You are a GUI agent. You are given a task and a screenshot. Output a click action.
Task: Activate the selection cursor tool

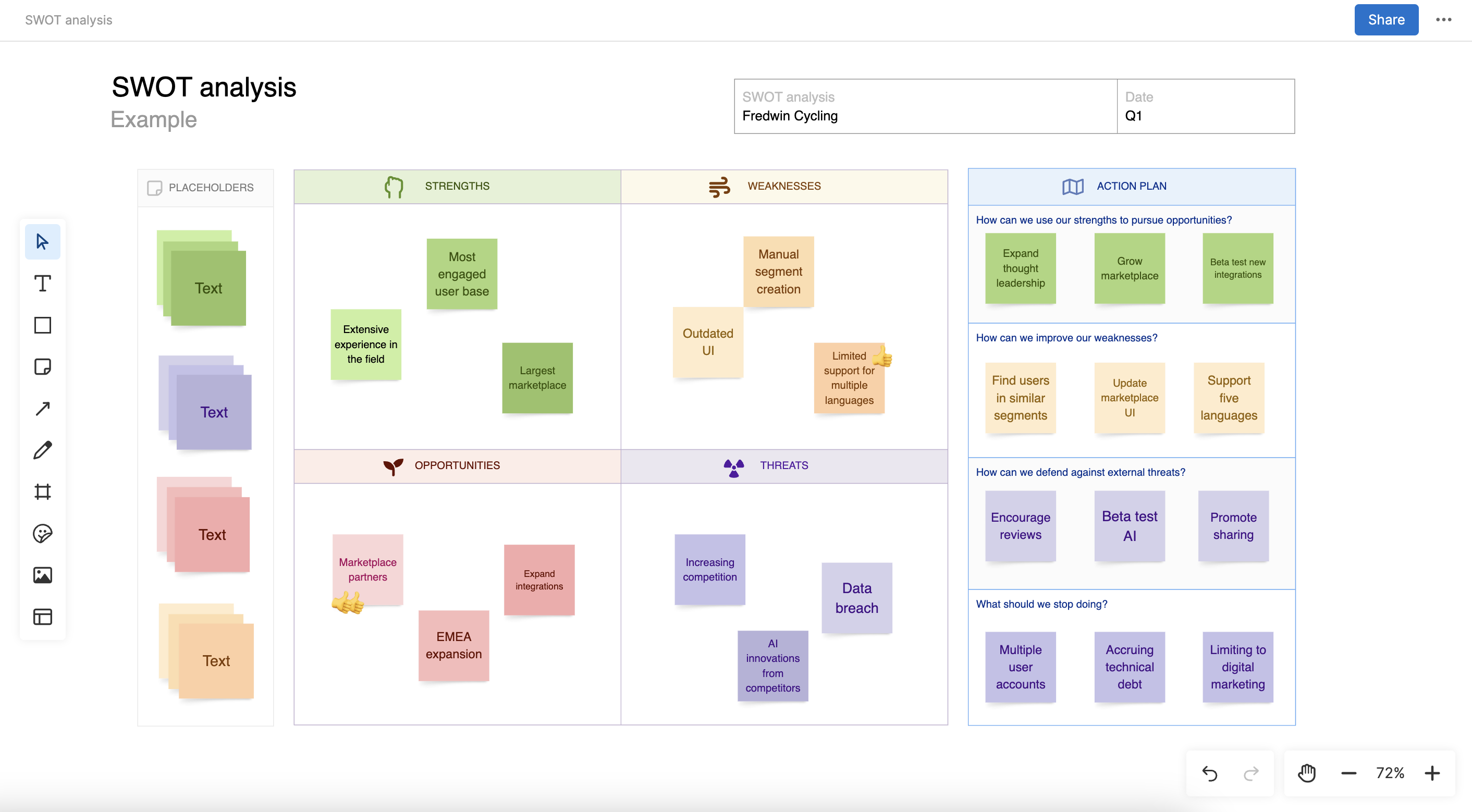pyautogui.click(x=42, y=241)
